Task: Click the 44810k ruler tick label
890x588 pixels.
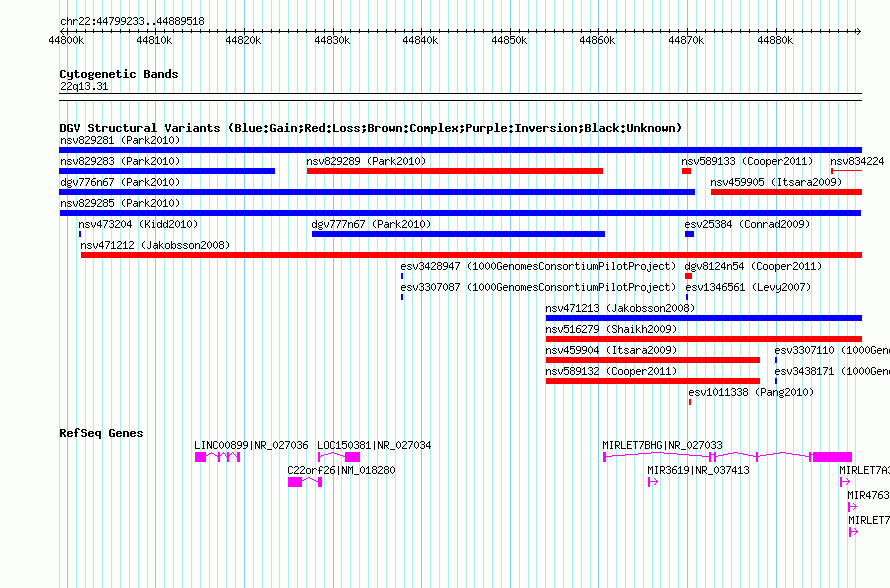Action: 154,40
